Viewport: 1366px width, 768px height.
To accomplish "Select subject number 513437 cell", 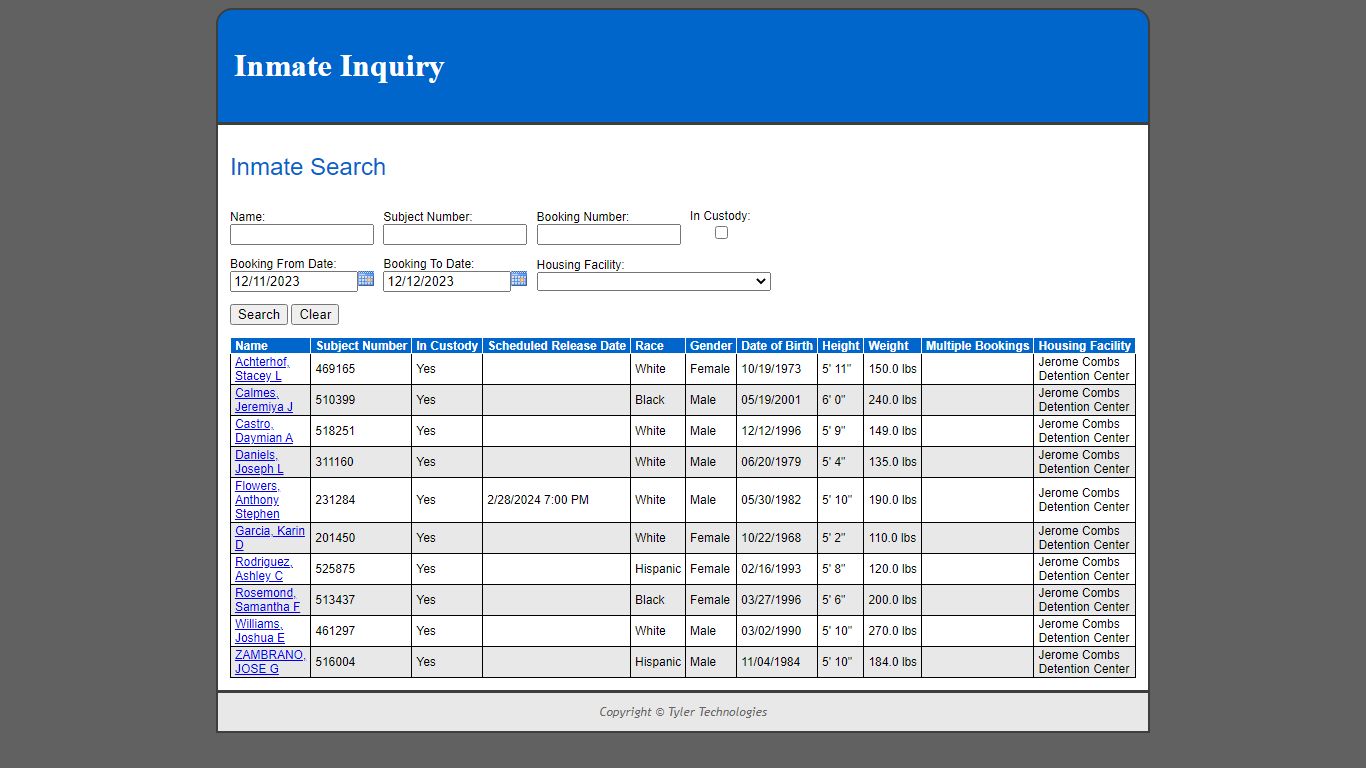I will [x=361, y=600].
